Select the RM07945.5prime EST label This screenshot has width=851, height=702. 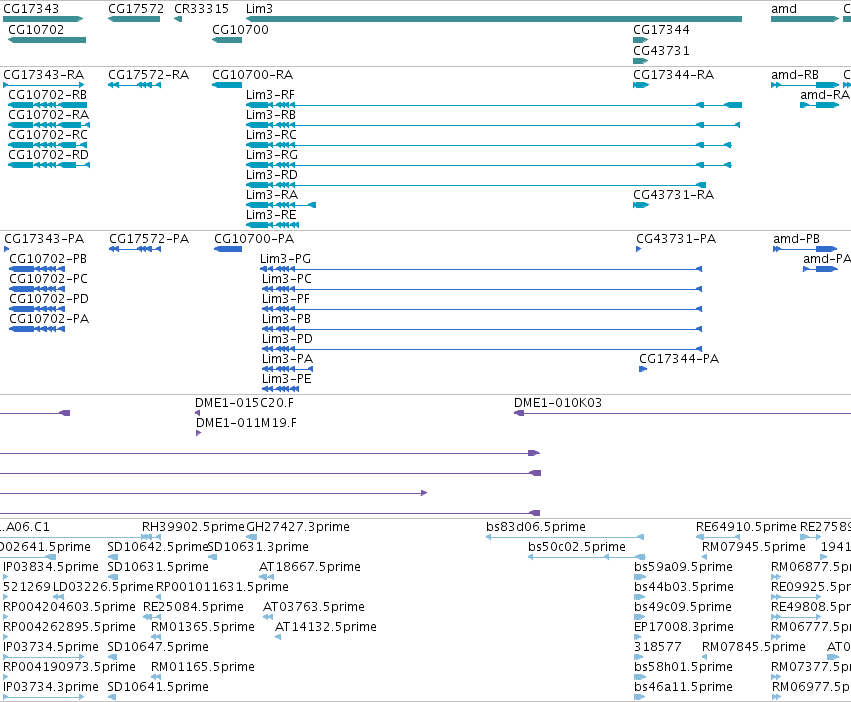click(754, 547)
